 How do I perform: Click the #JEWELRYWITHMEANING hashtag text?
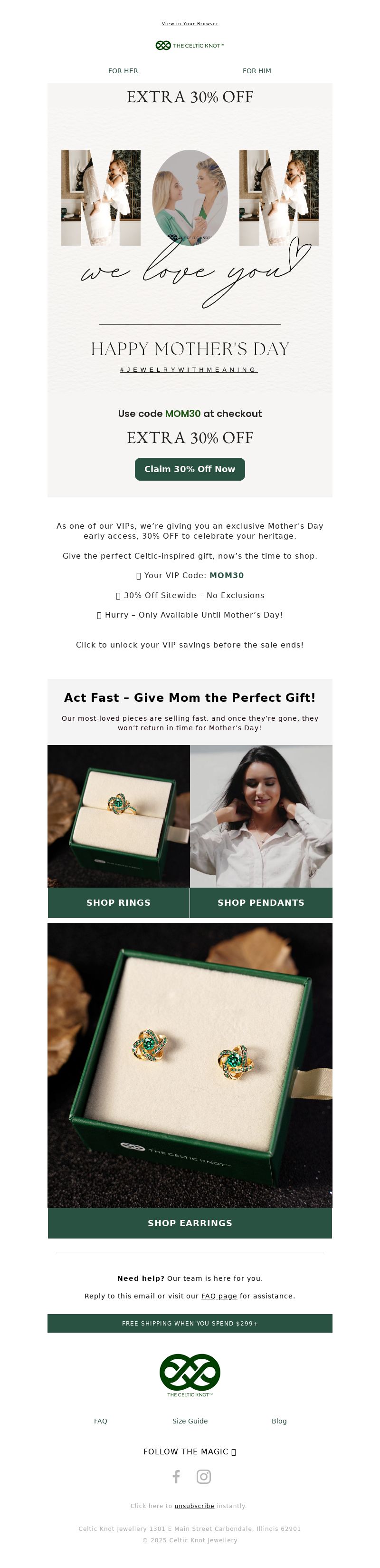click(x=189, y=369)
